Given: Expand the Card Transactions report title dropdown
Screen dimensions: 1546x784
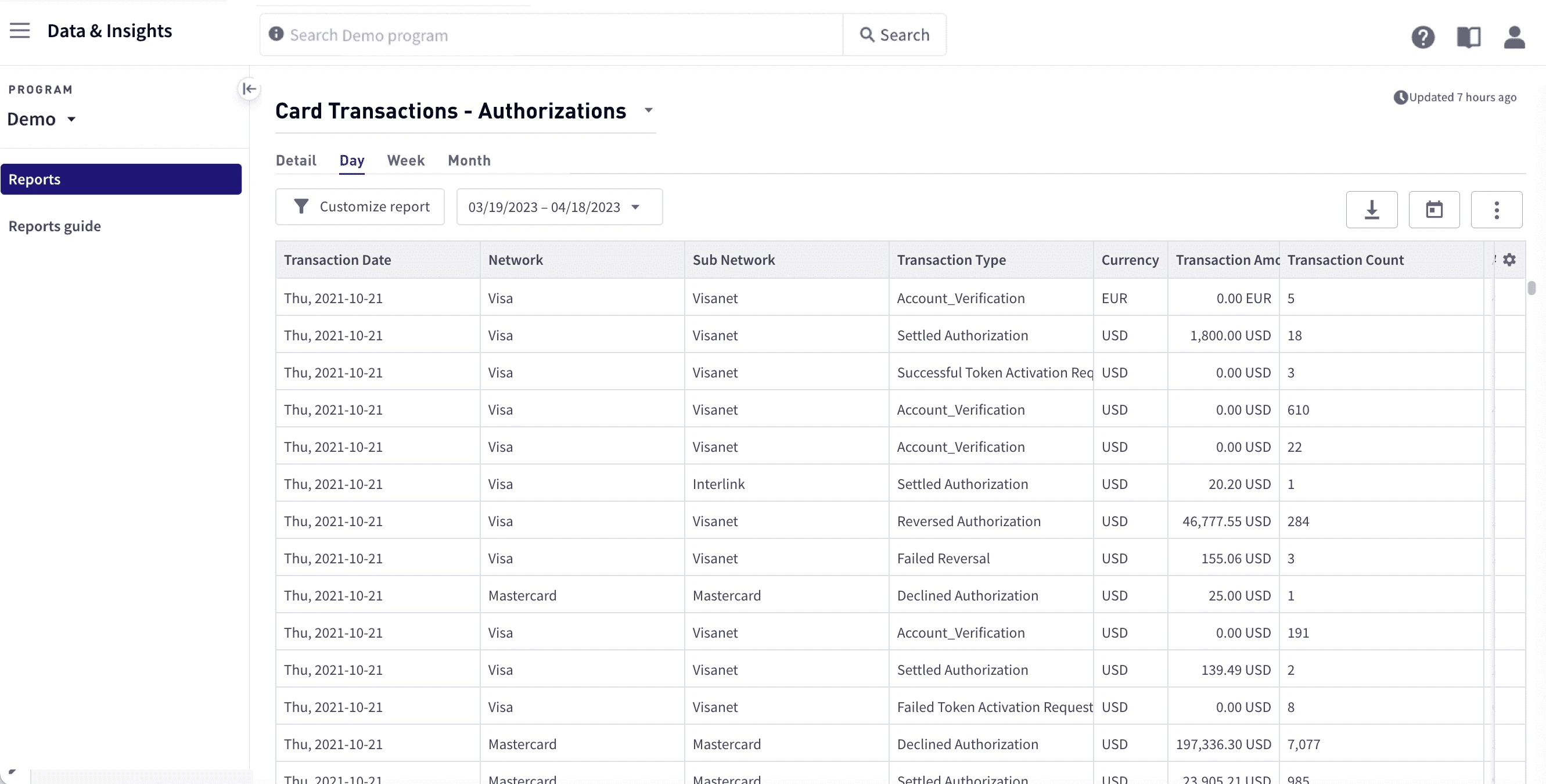Looking at the screenshot, I should click(x=648, y=110).
